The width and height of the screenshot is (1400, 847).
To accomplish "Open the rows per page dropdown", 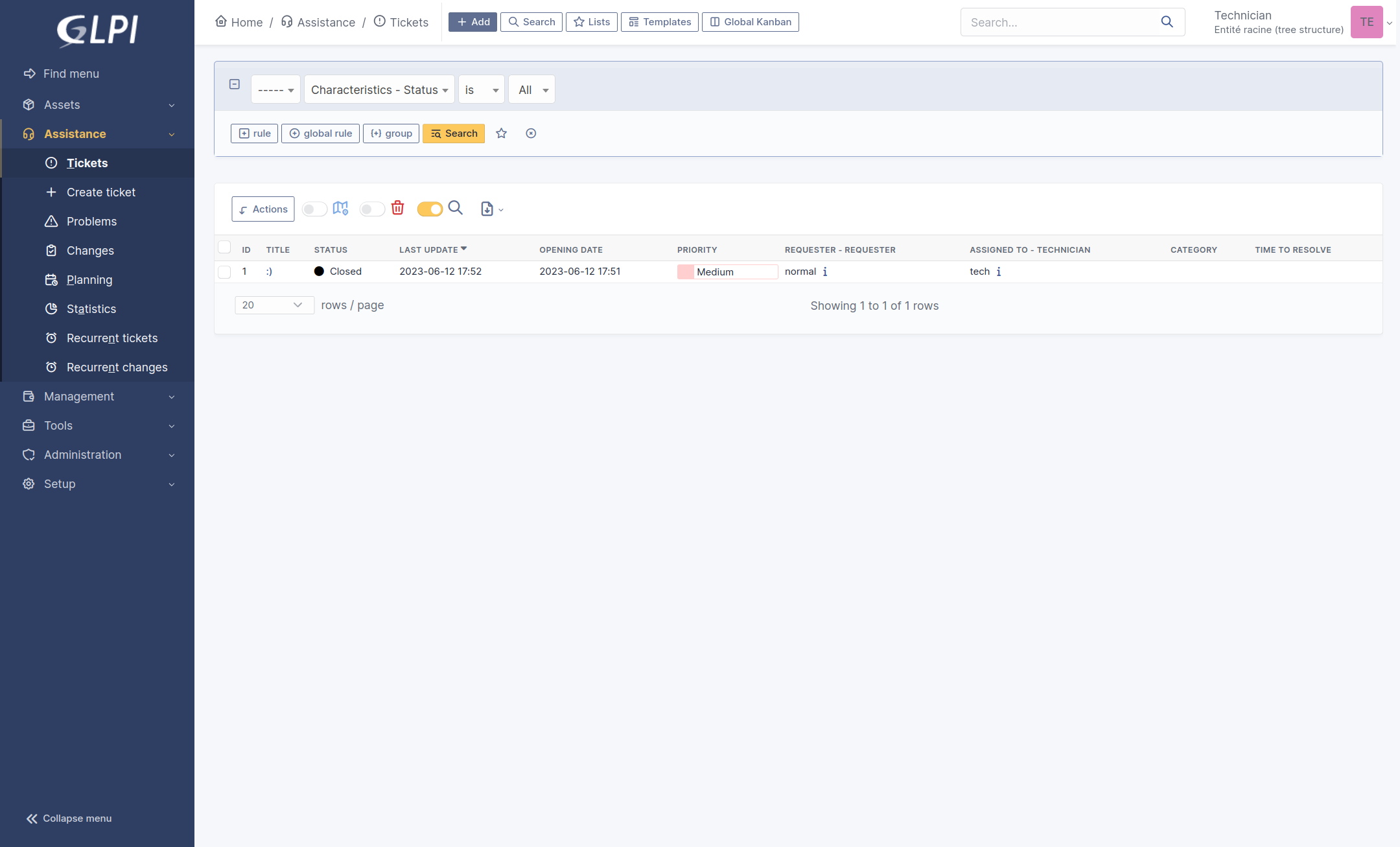I will pos(274,305).
